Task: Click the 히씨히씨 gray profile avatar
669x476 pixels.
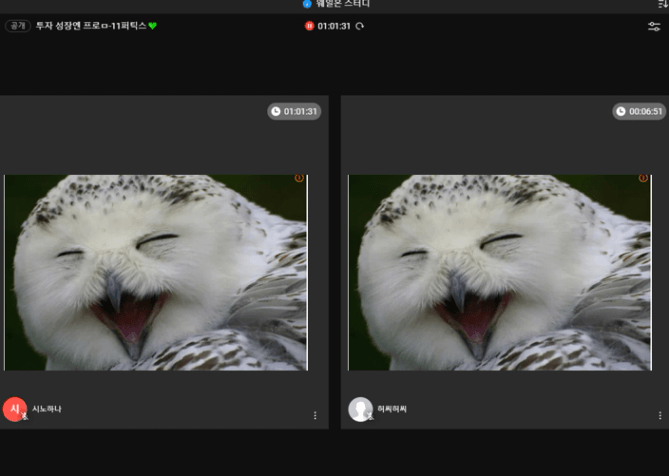Action: (360, 409)
